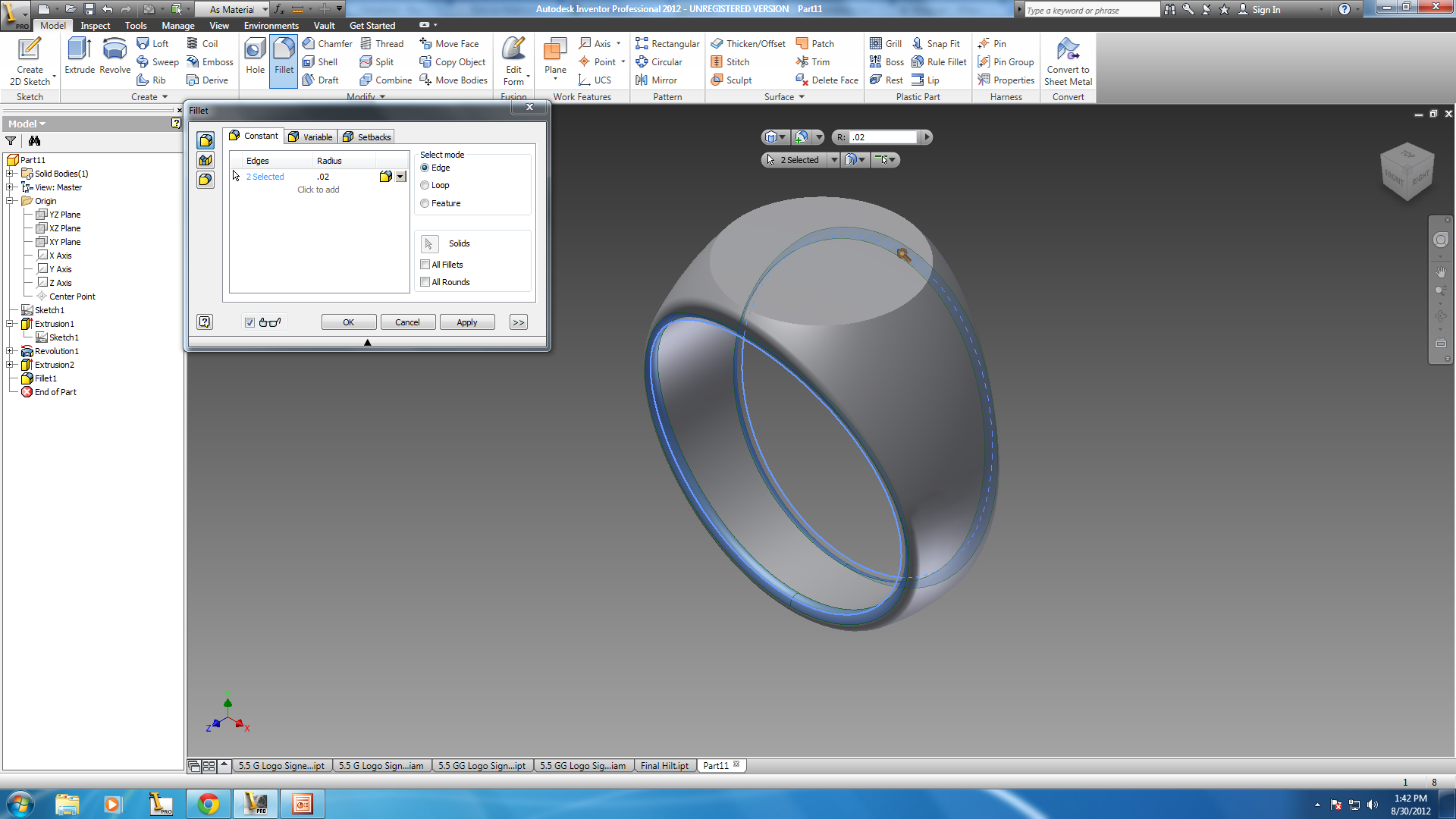Select the Loop select mode
1456x819 pixels.
425,186
